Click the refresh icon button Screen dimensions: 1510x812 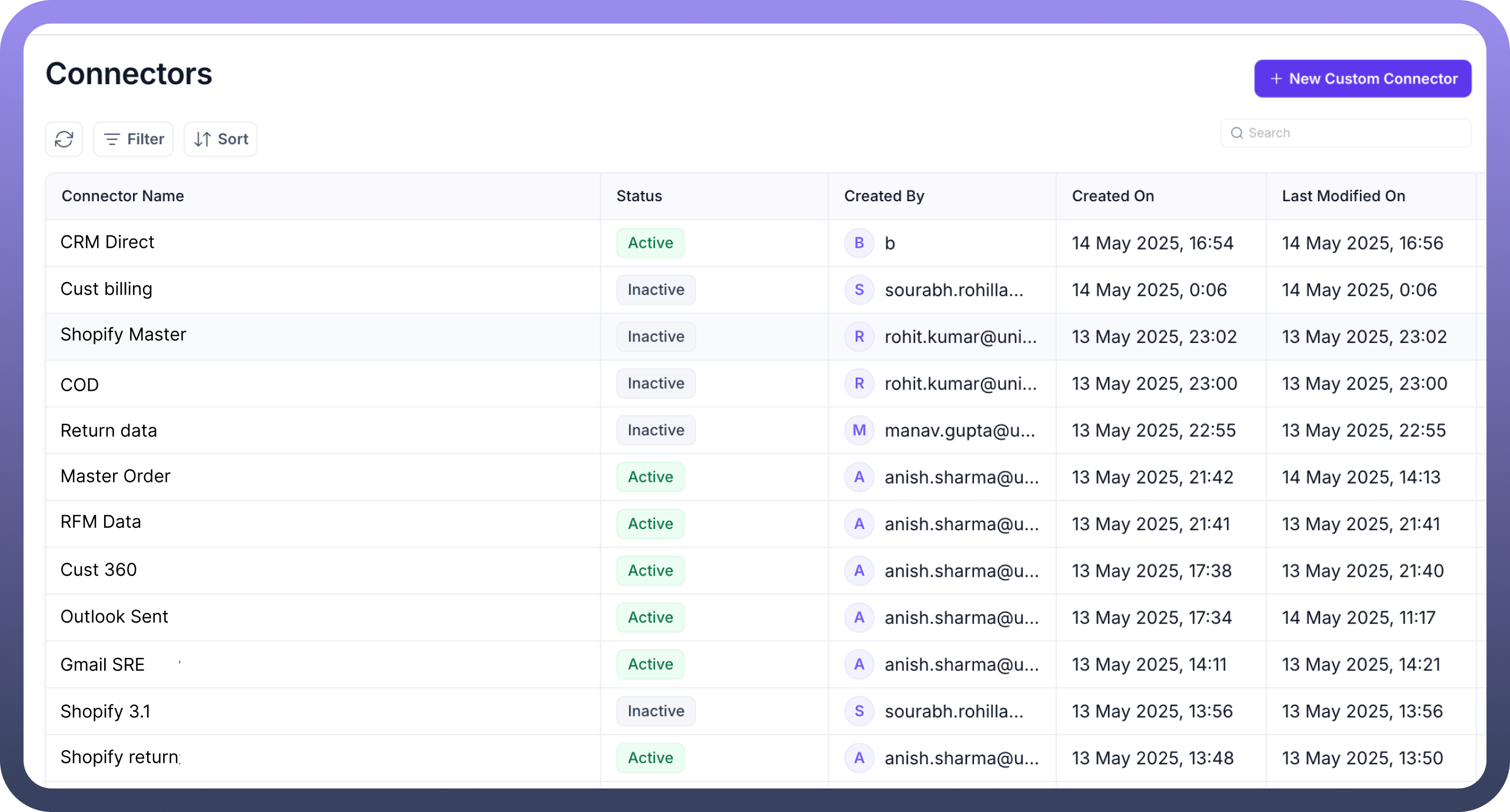point(64,139)
